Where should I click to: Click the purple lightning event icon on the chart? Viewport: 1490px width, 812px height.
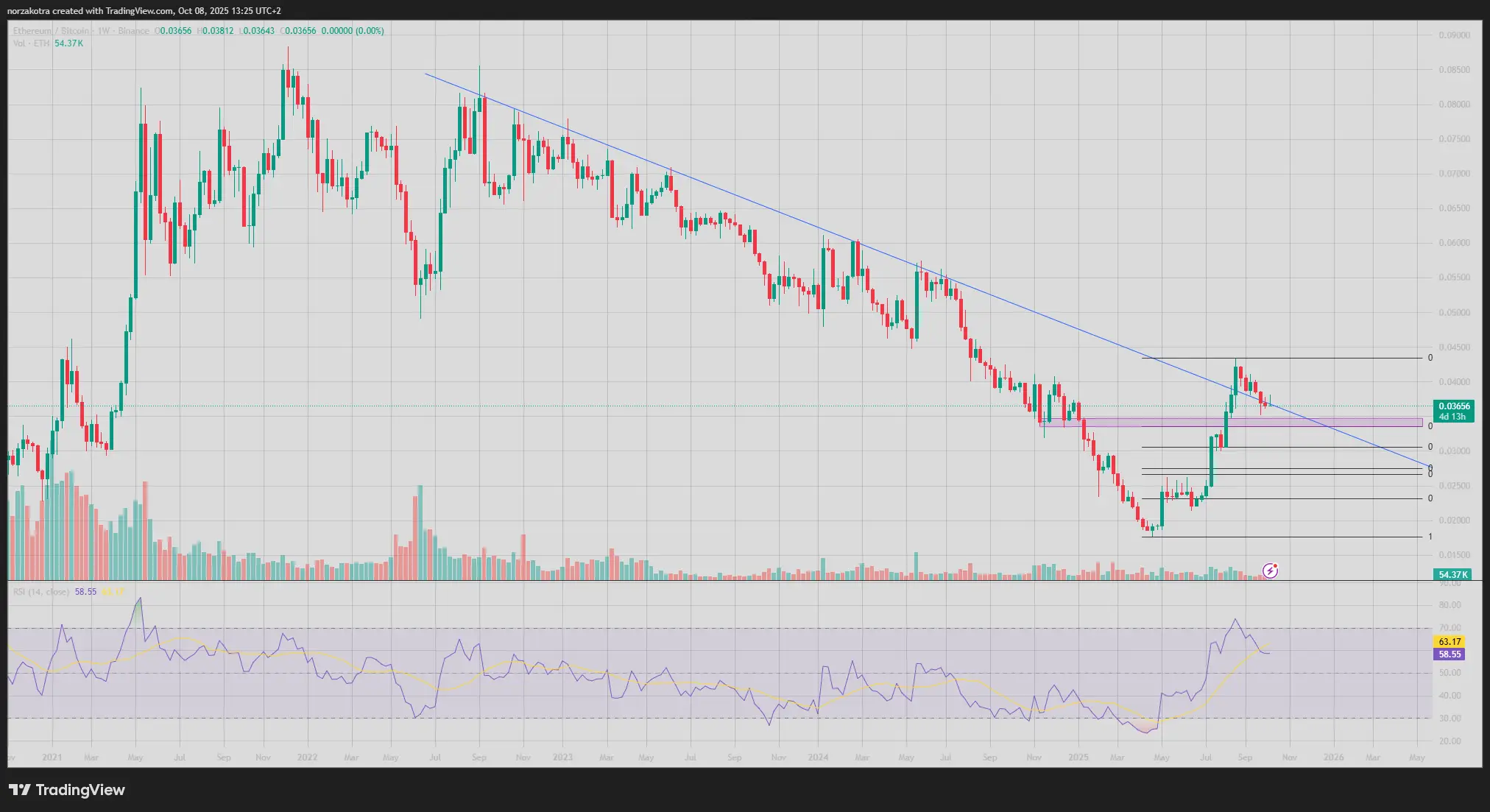pyautogui.click(x=1271, y=571)
